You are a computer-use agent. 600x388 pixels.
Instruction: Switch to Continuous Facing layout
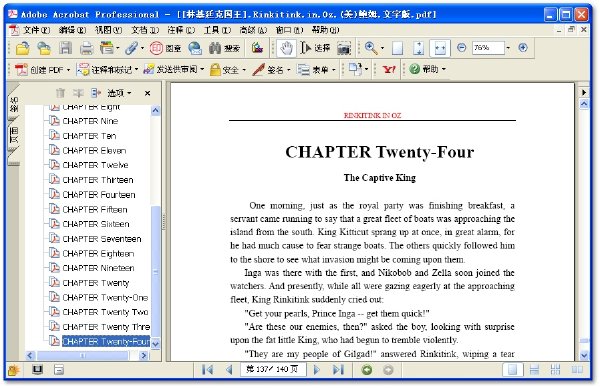click(555, 370)
